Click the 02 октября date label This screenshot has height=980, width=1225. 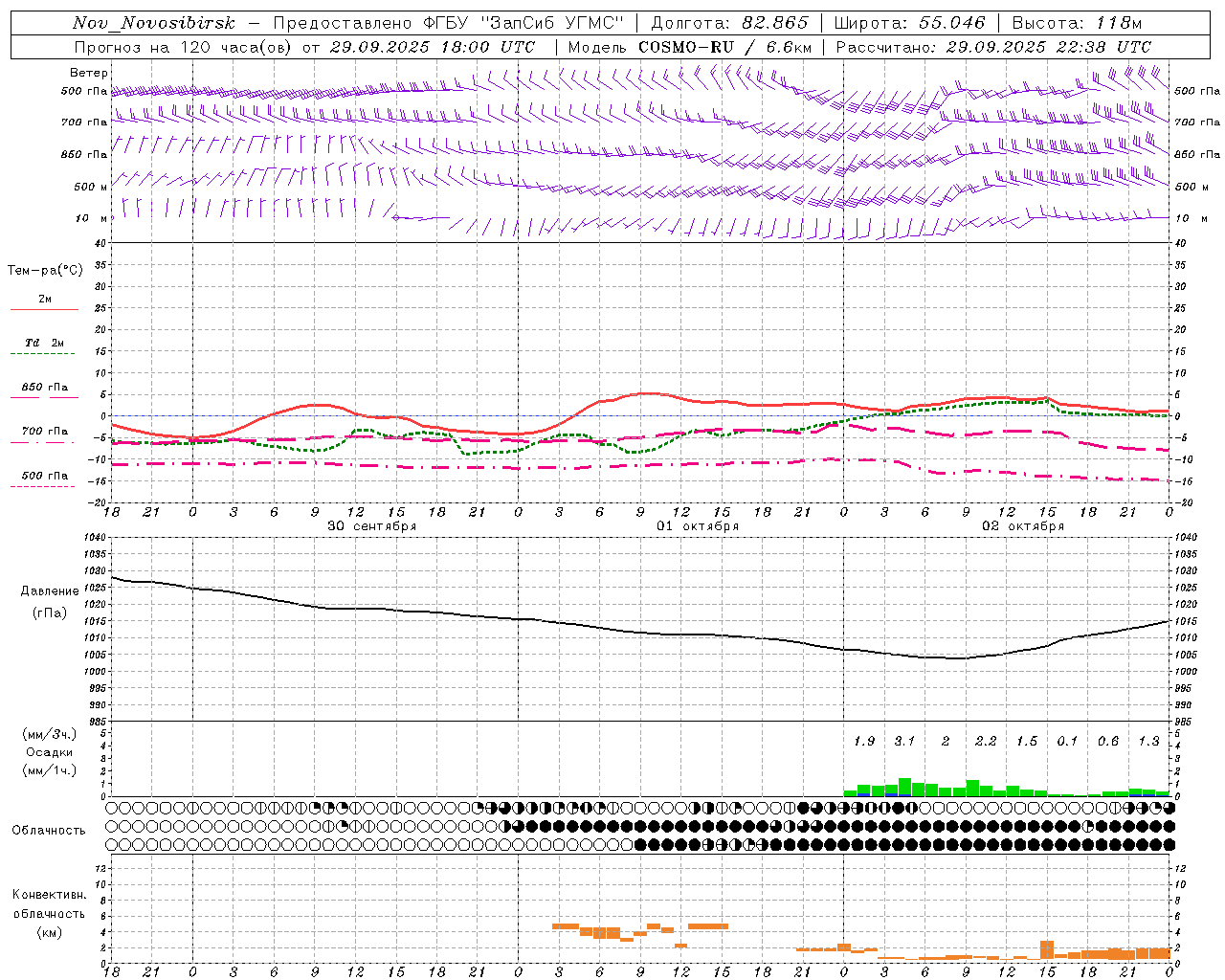(x=1023, y=526)
